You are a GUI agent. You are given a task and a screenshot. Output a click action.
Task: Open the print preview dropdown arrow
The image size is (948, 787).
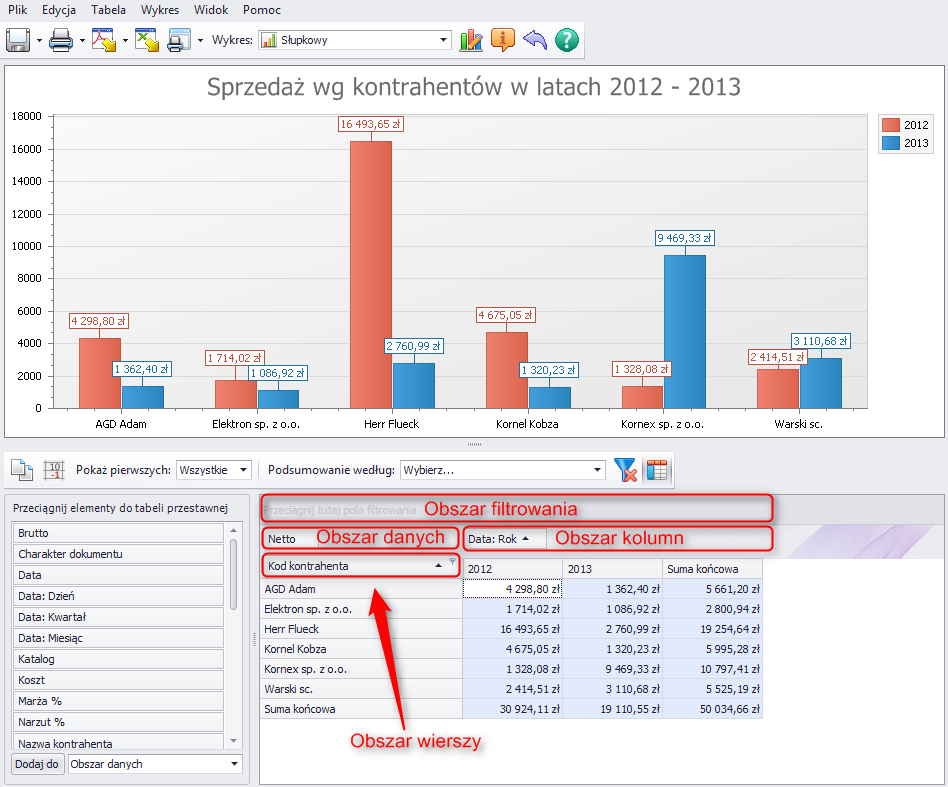(x=200, y=41)
